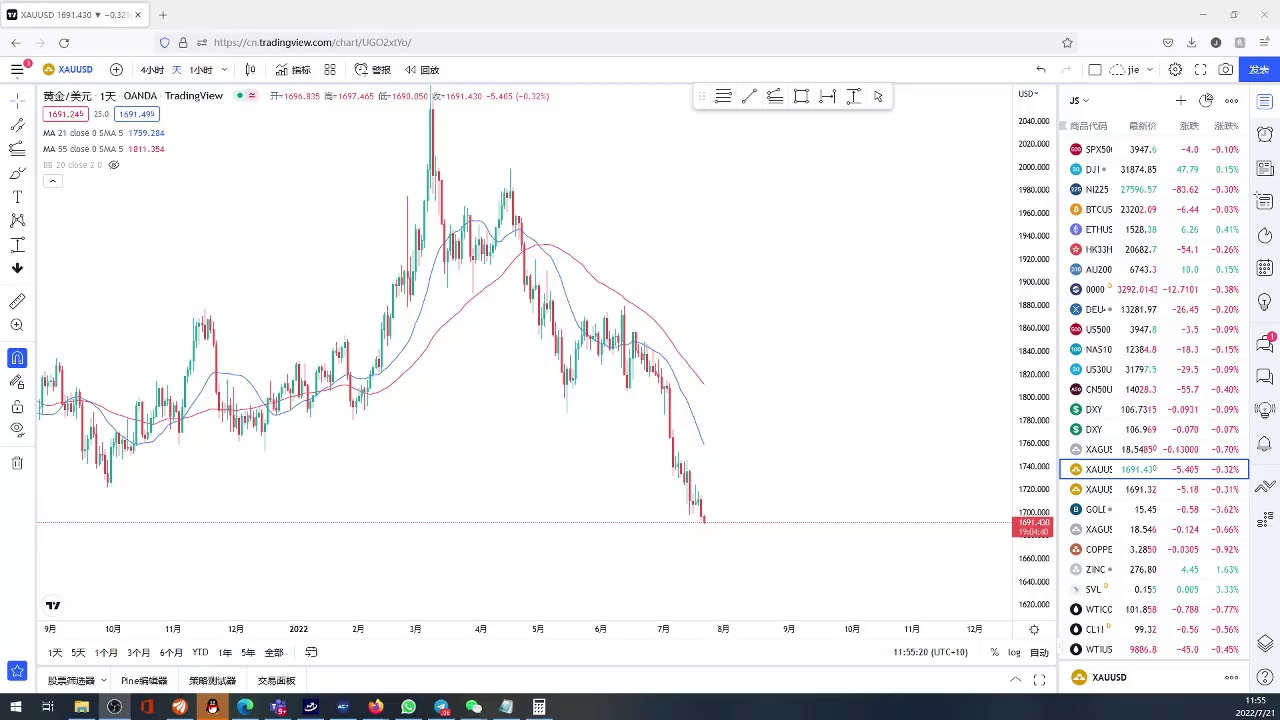
Task: Open chart settings gear icon
Action: [x=1176, y=70]
